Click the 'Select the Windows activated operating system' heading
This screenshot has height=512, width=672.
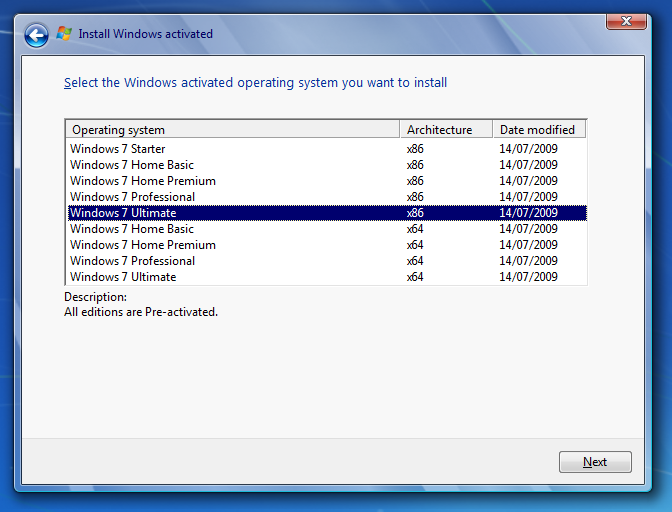click(255, 83)
